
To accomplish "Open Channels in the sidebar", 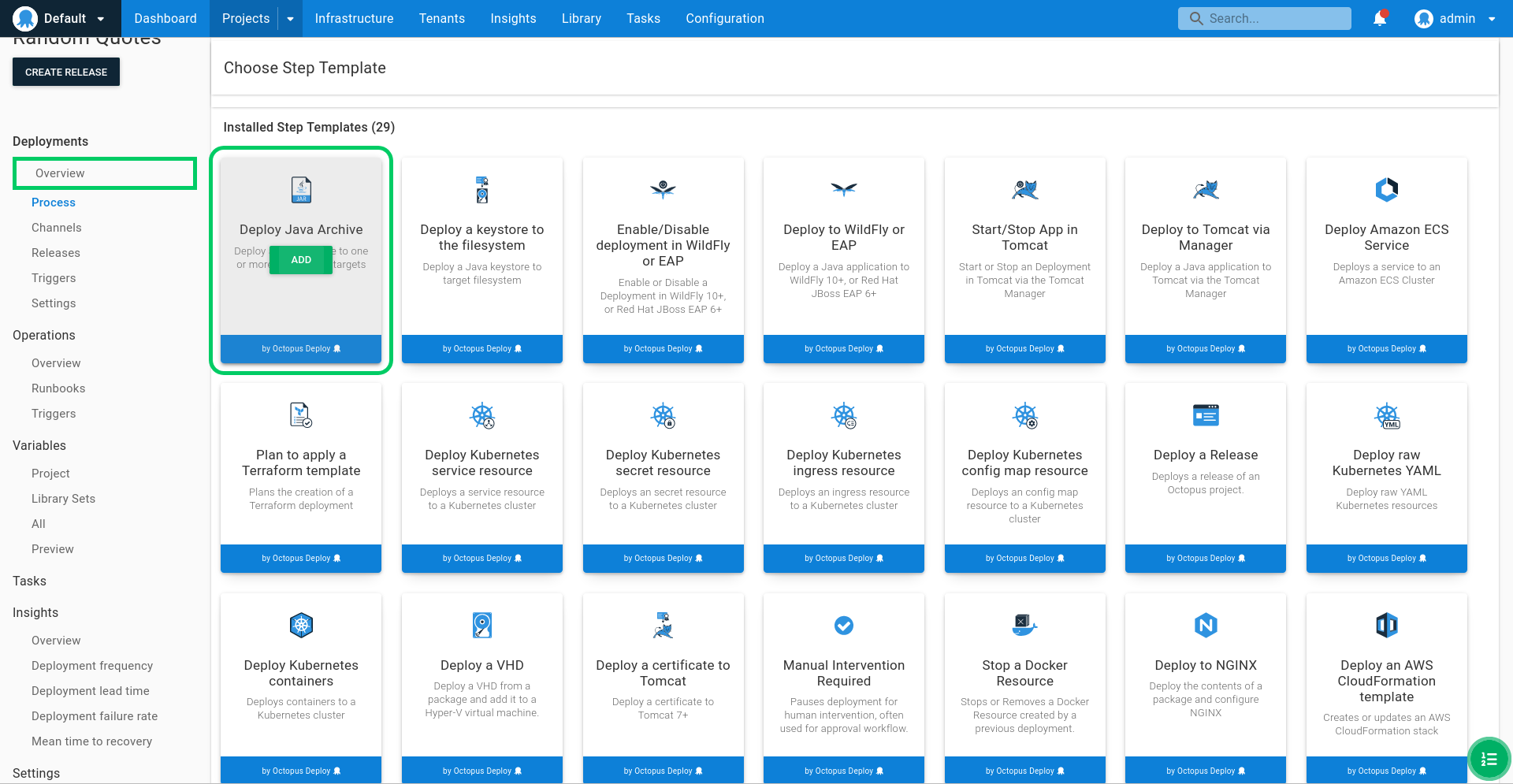I will 57,228.
